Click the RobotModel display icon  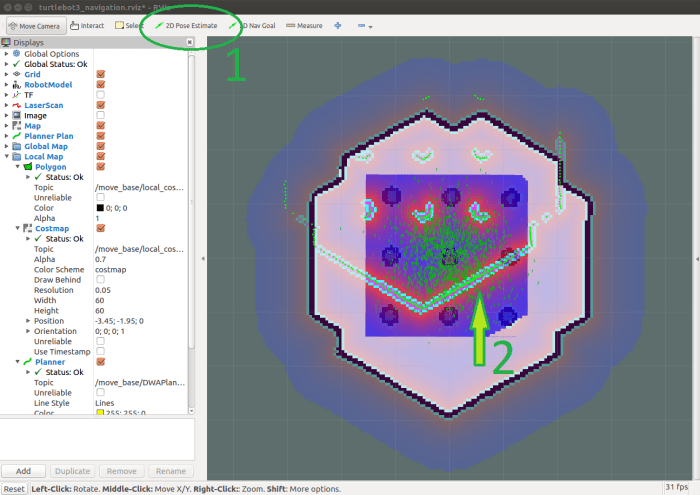[17, 84]
